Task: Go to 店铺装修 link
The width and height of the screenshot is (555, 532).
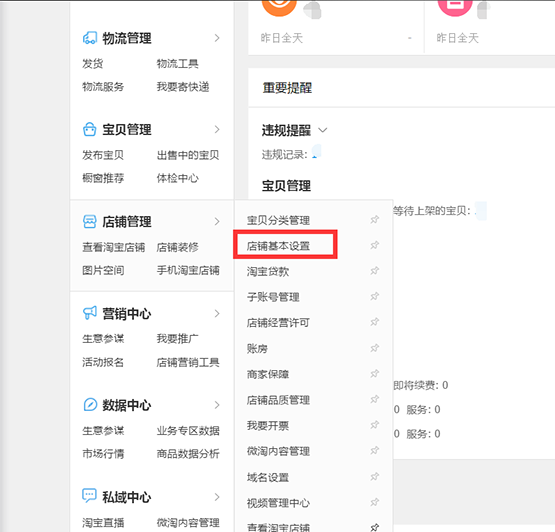Action: point(177,247)
